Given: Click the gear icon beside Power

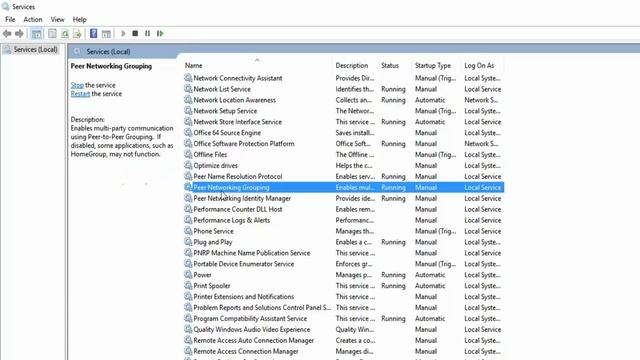Looking at the screenshot, I should pos(188,274).
